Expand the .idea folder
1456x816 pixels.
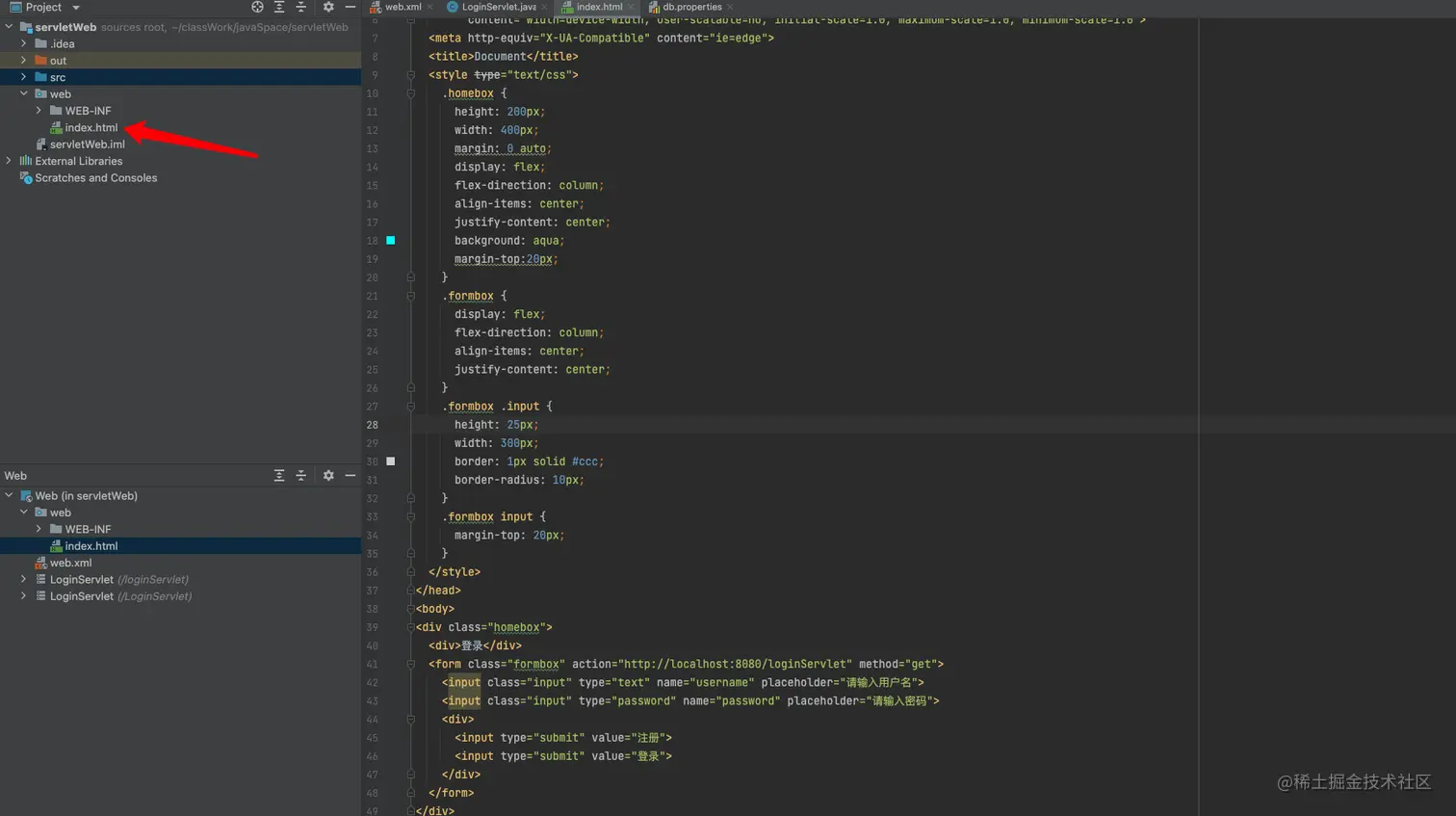(24, 43)
